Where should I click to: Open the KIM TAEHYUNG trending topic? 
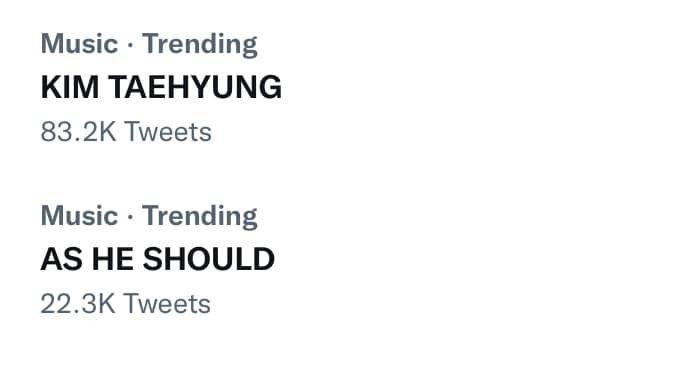(161, 87)
